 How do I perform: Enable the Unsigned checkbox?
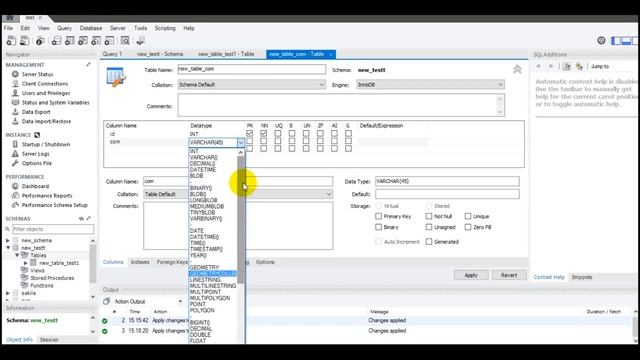tap(429, 227)
